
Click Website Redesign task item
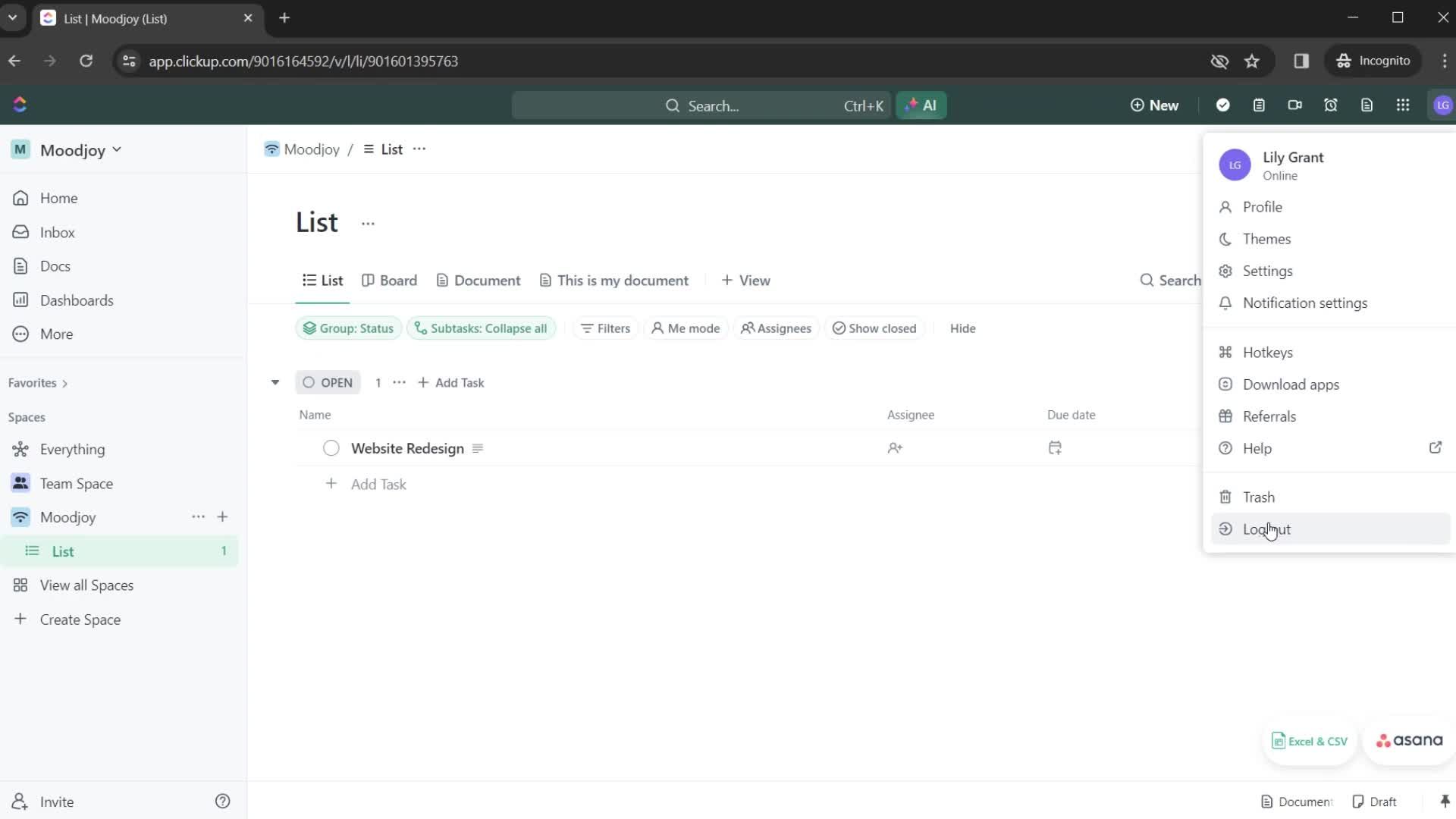pos(406,448)
